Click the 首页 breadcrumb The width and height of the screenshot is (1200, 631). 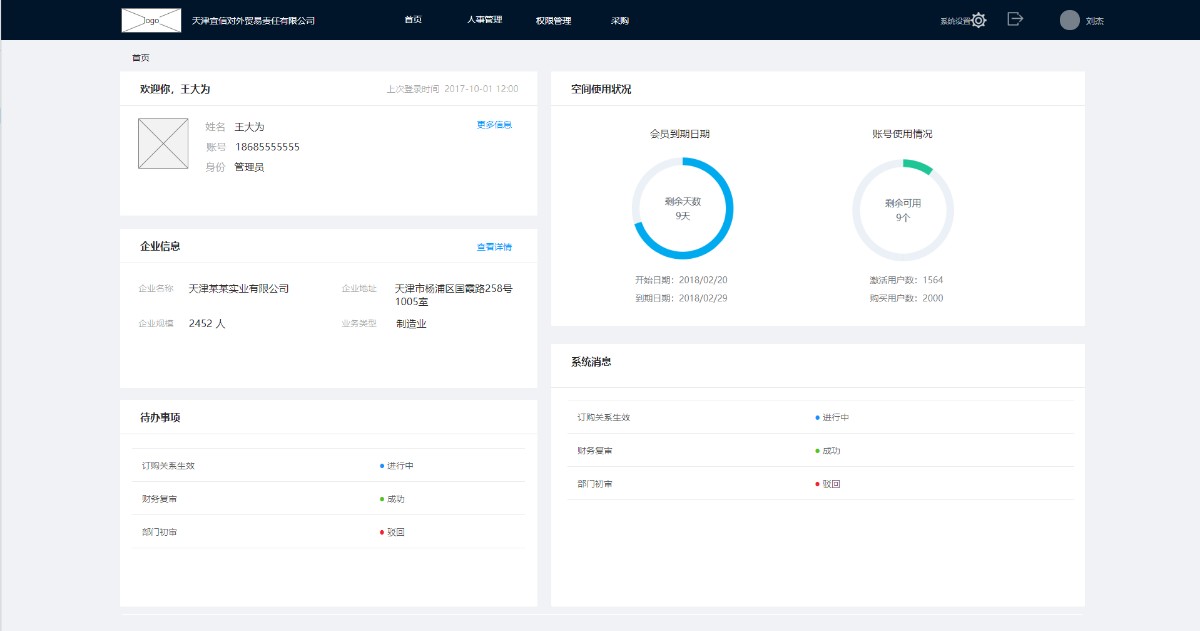140,58
